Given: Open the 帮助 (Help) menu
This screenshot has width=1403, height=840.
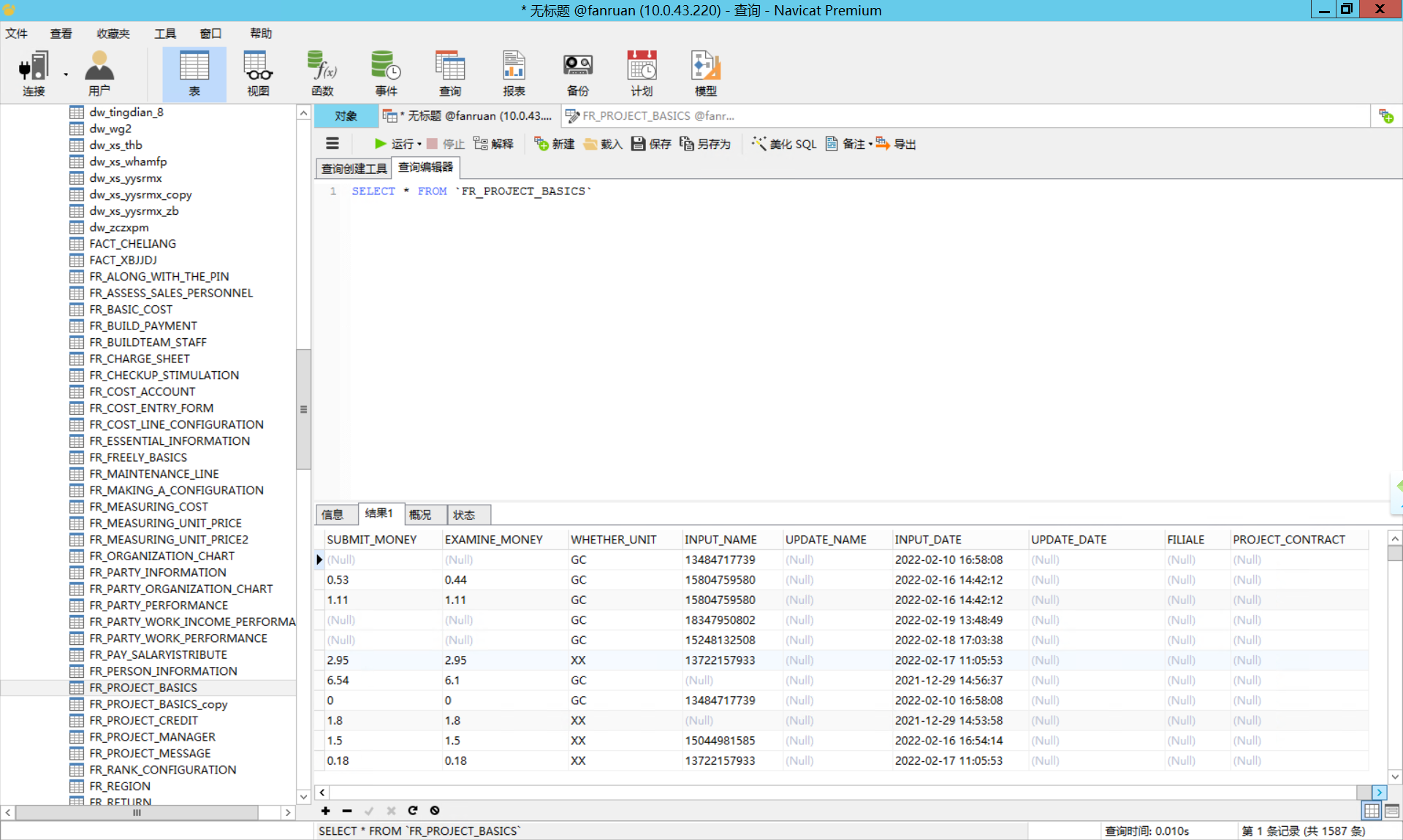Looking at the screenshot, I should pos(261,34).
